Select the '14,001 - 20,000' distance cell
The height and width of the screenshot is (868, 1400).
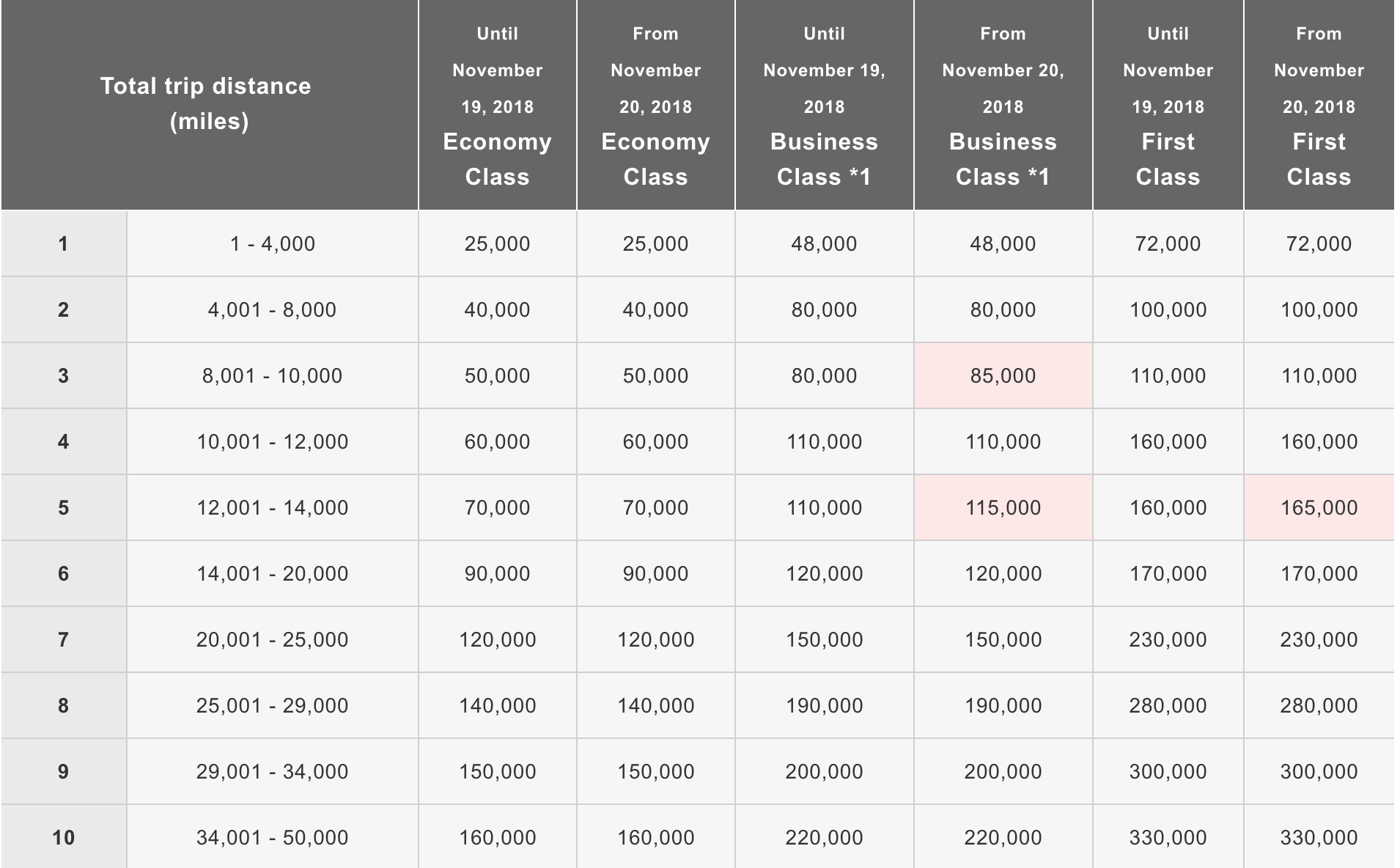click(x=272, y=573)
